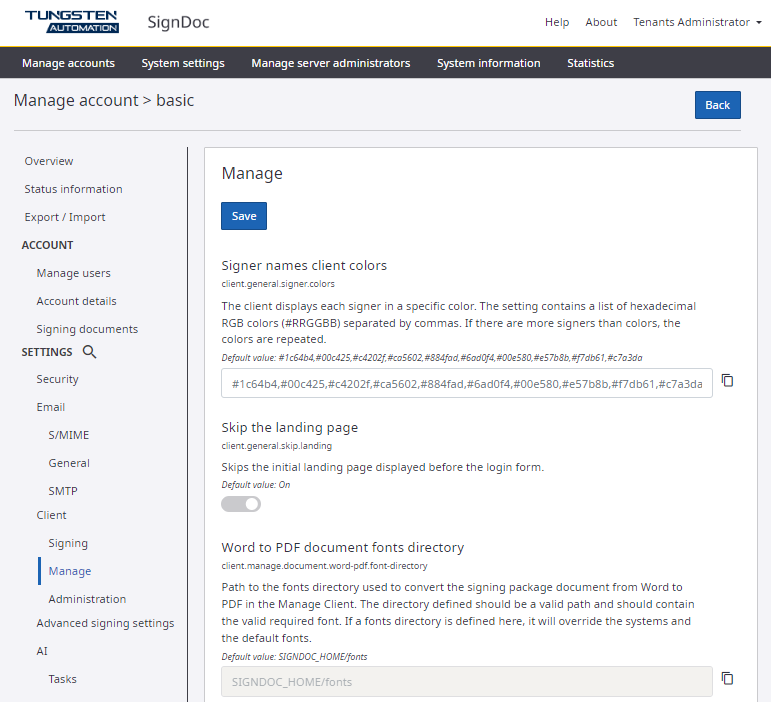Open the Manage accounts tab

68,63
